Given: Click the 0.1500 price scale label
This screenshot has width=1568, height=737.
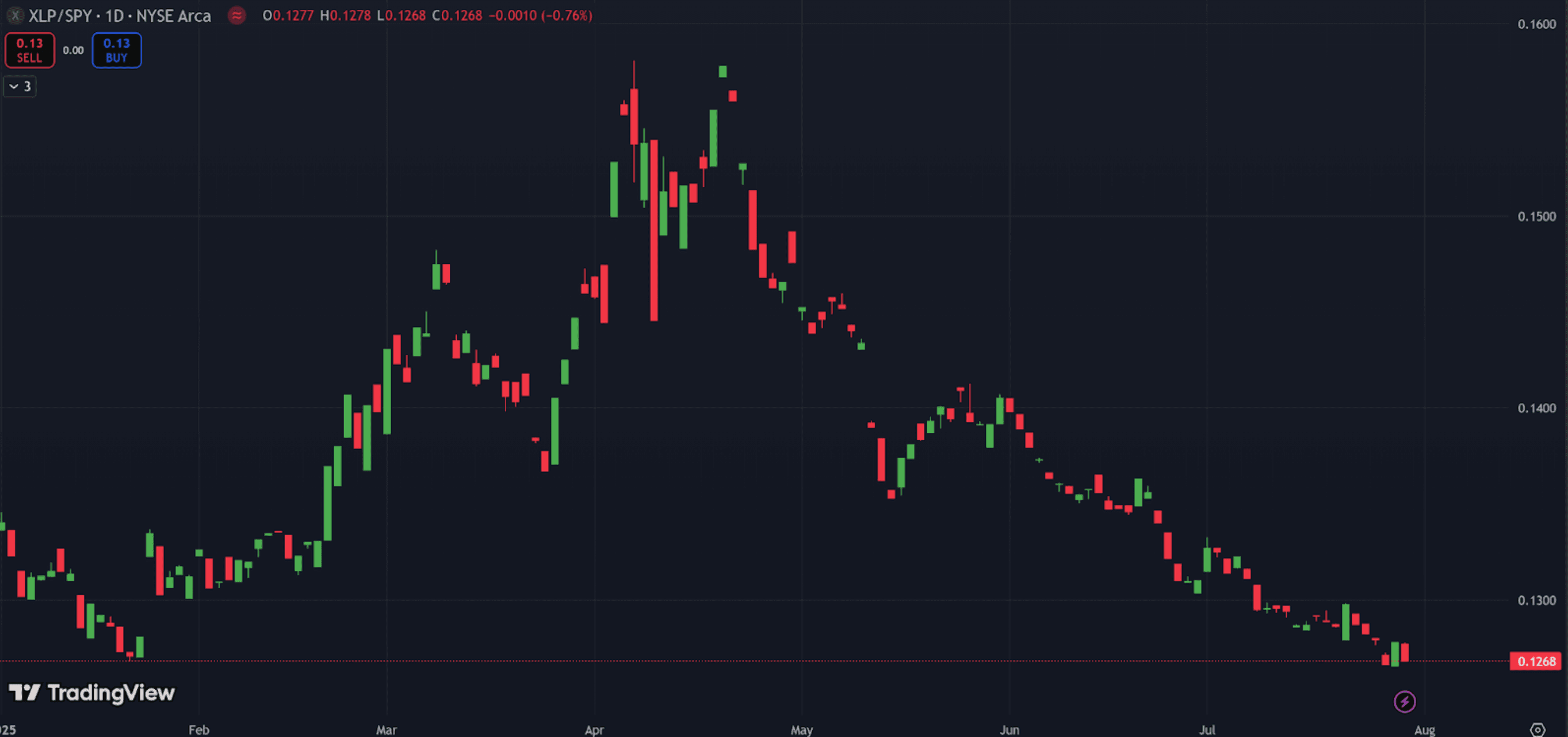Looking at the screenshot, I should point(1536,217).
